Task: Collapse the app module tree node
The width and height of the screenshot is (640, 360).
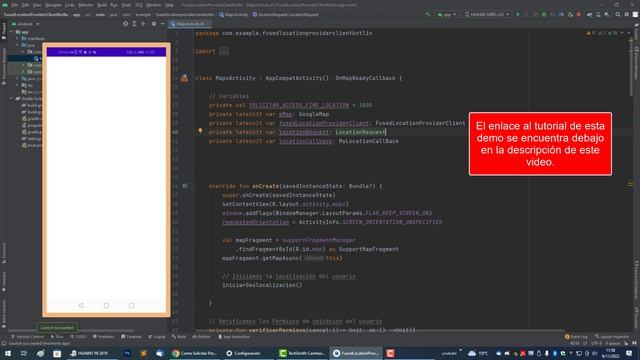Action: coord(12,32)
